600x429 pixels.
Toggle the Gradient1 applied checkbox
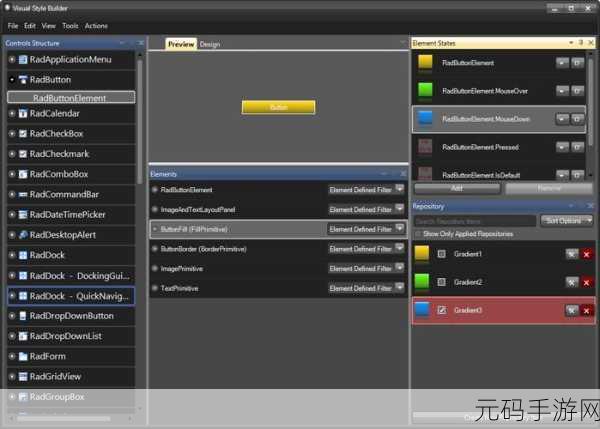pyautogui.click(x=442, y=254)
